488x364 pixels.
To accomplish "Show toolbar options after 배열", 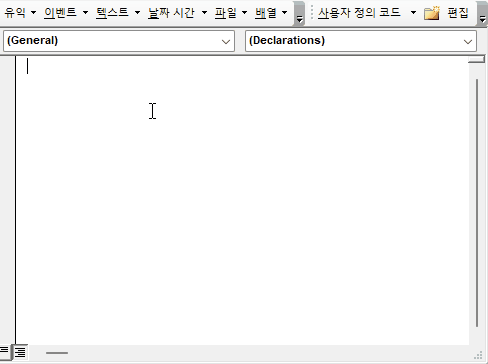I will [x=299, y=14].
